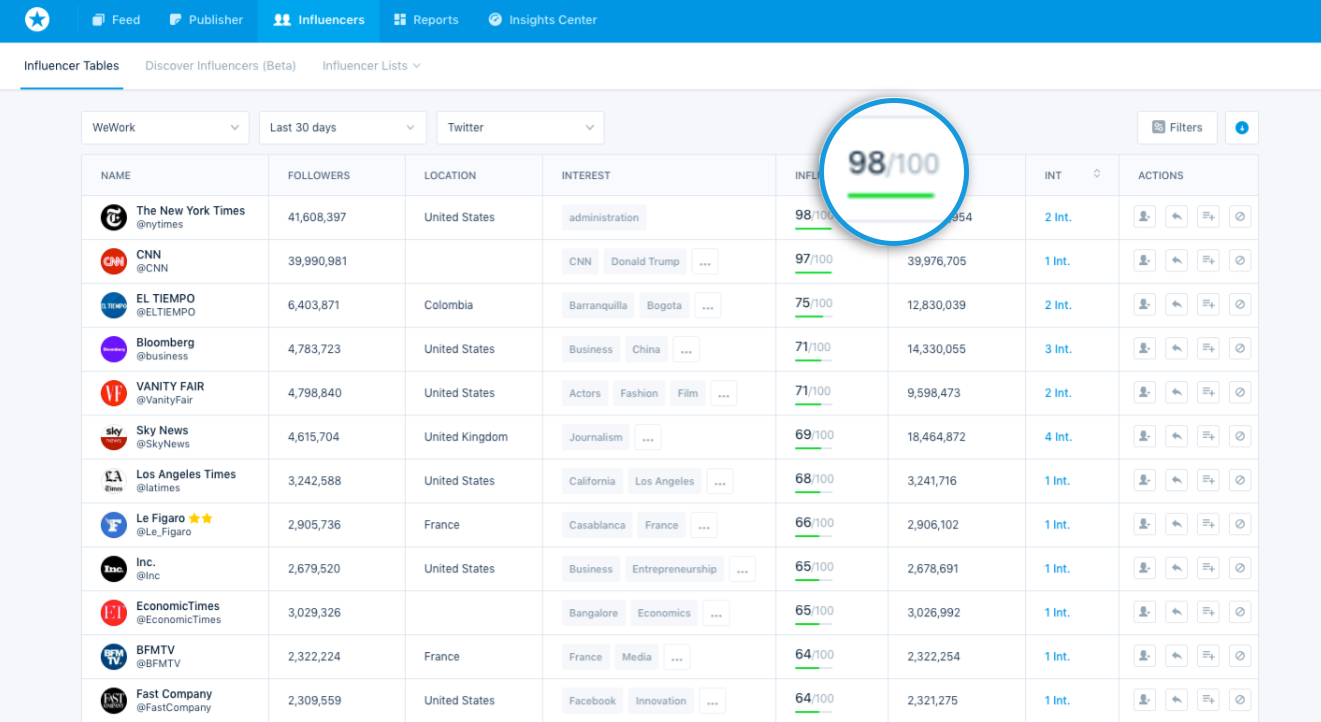Click the administration interest tag
Image resolution: width=1321 pixels, height=722 pixels.
(604, 217)
